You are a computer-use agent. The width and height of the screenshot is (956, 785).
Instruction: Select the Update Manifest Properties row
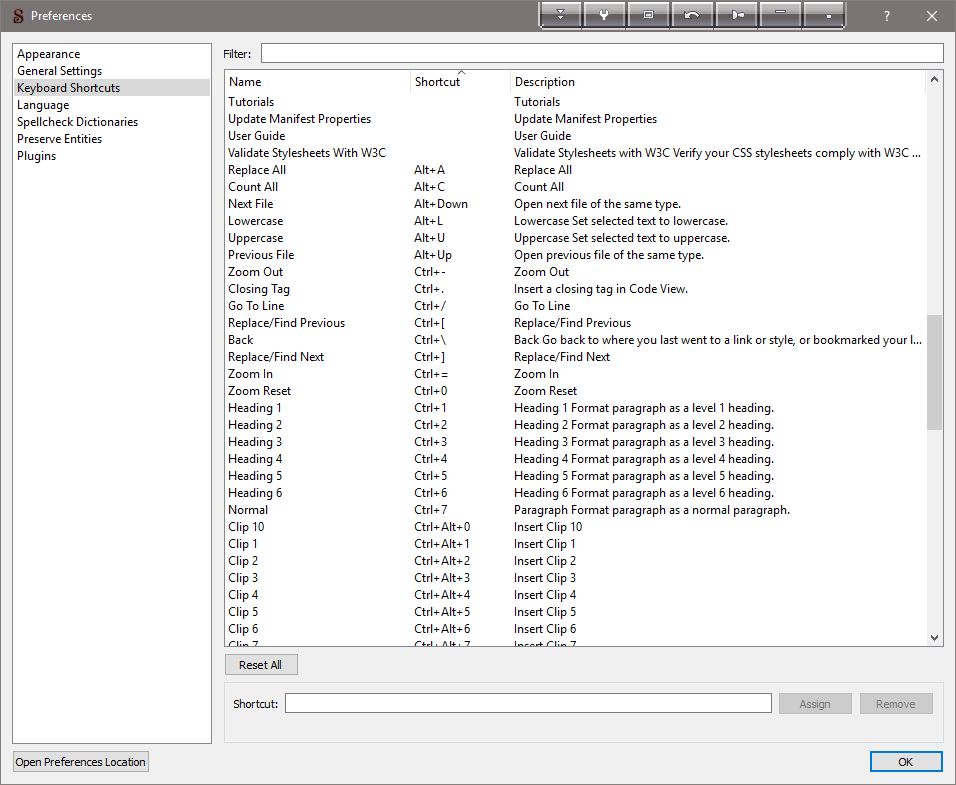point(575,119)
